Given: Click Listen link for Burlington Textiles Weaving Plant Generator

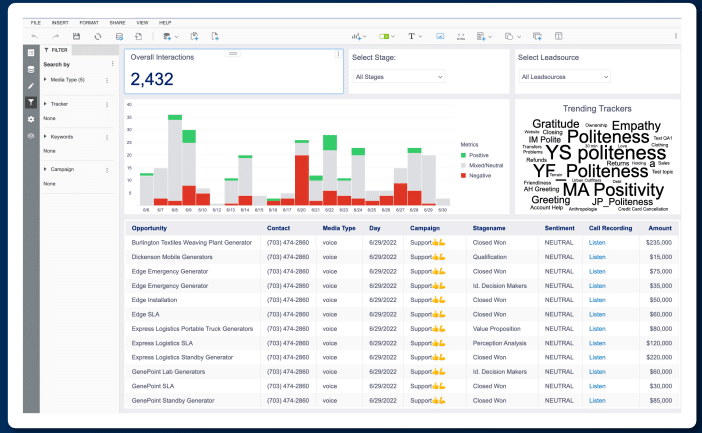Looking at the screenshot, I should coord(597,243).
